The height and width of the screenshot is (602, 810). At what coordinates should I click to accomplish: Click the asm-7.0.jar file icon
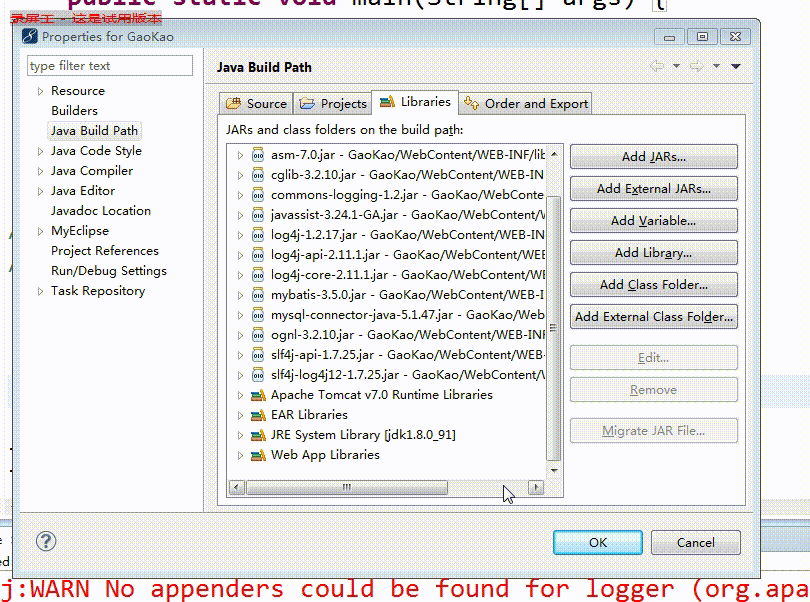point(258,155)
